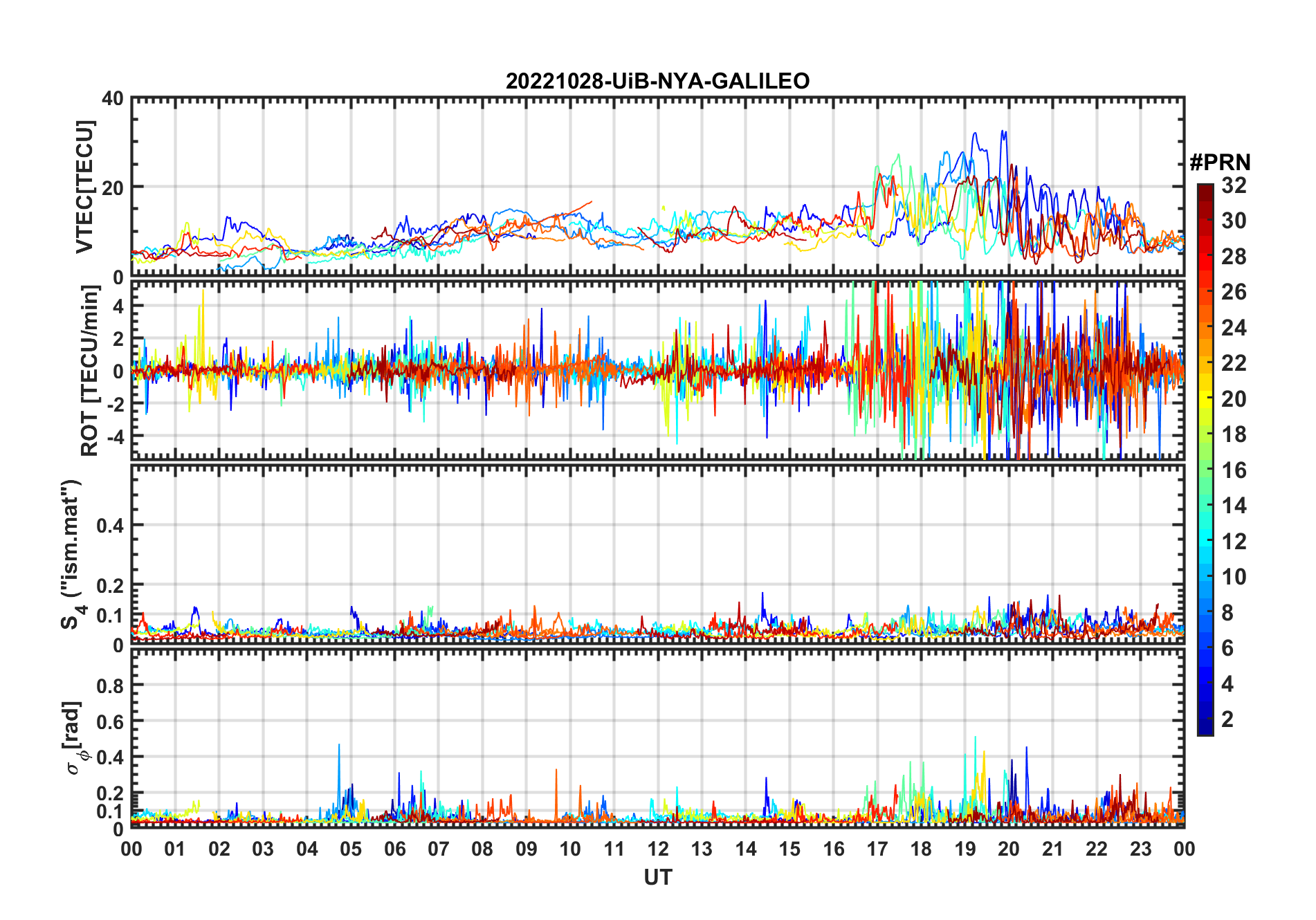The height and width of the screenshot is (920, 1316).
Task: Select the ROT [TECU/min] y-axis label
Action: click(90, 371)
